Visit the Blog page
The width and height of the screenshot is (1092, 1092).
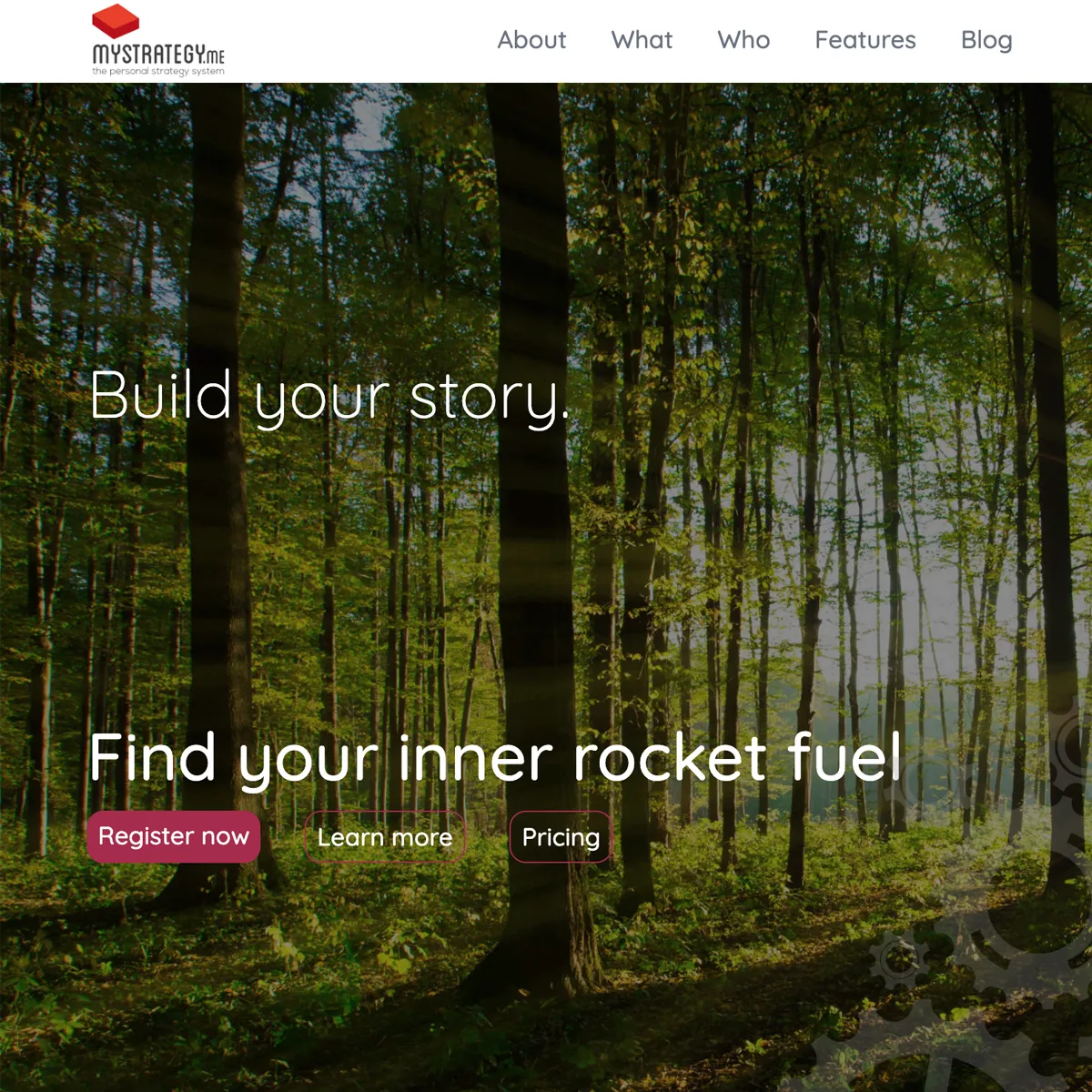coord(986,40)
